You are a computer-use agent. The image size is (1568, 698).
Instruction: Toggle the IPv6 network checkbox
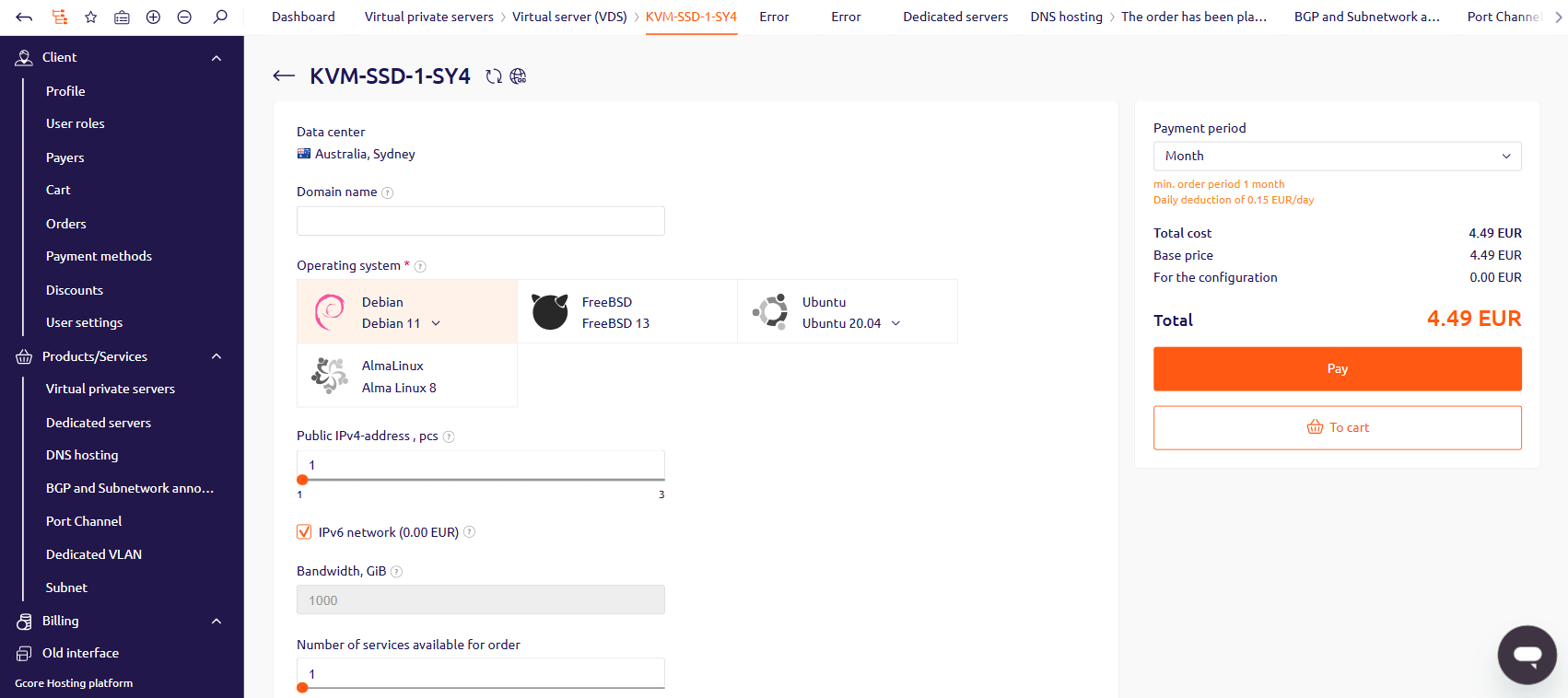[x=304, y=532]
